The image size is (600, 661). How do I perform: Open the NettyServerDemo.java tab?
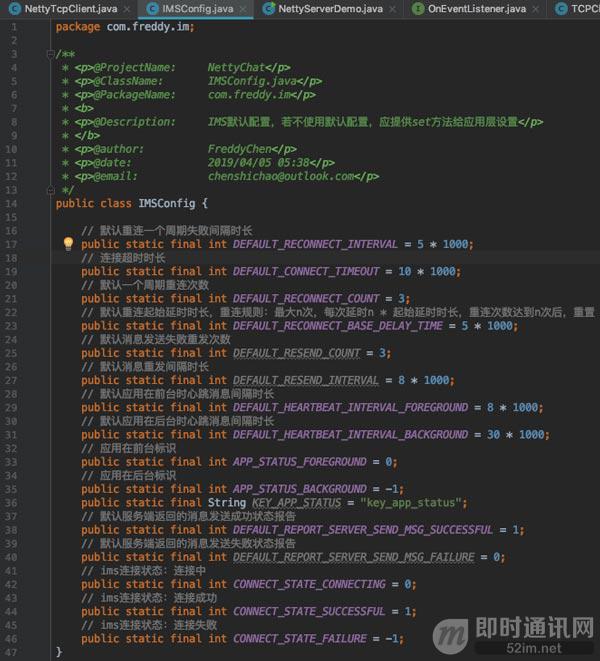[x=330, y=8]
